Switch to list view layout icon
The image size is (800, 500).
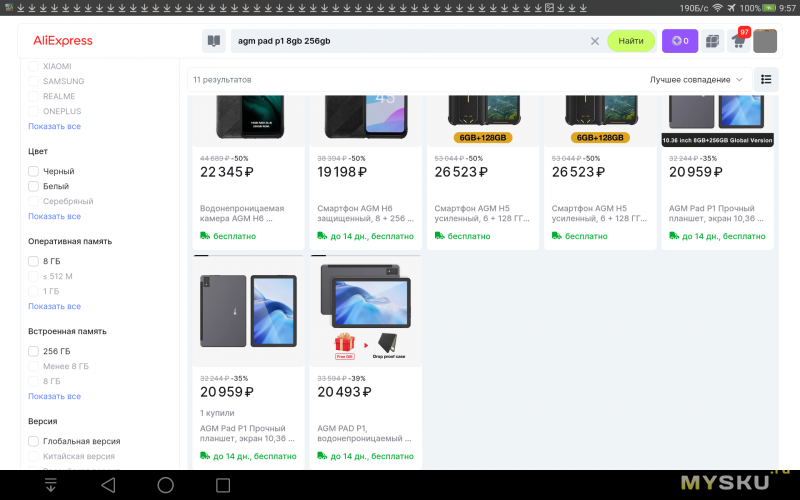766,80
